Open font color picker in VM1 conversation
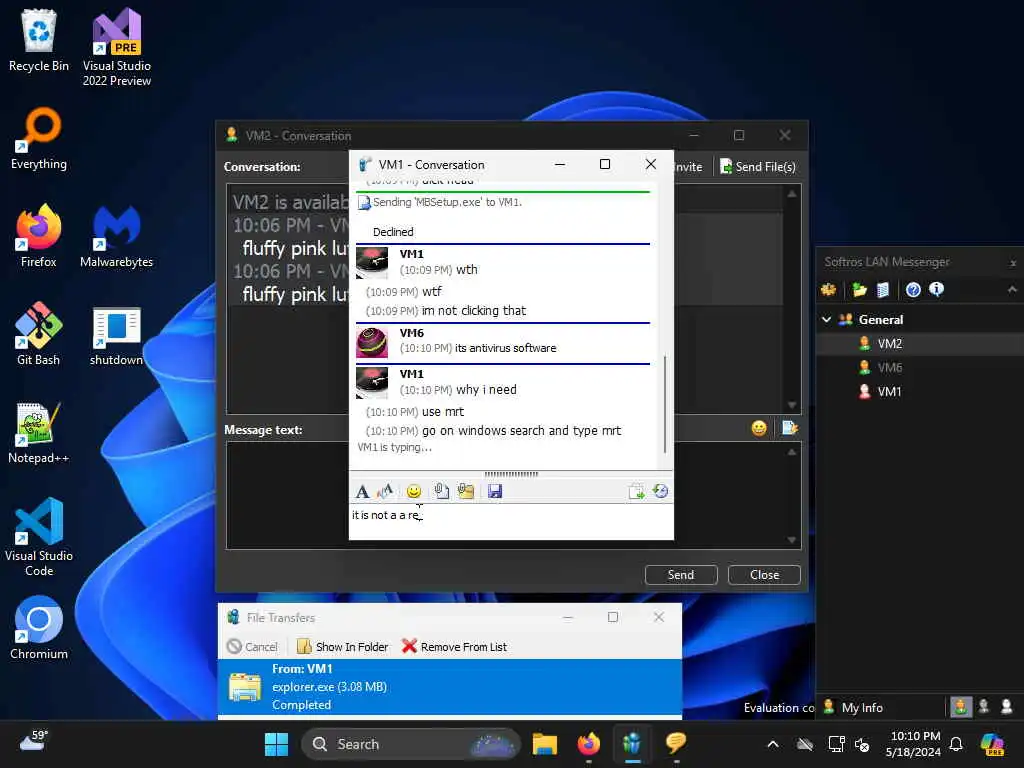 [385, 491]
